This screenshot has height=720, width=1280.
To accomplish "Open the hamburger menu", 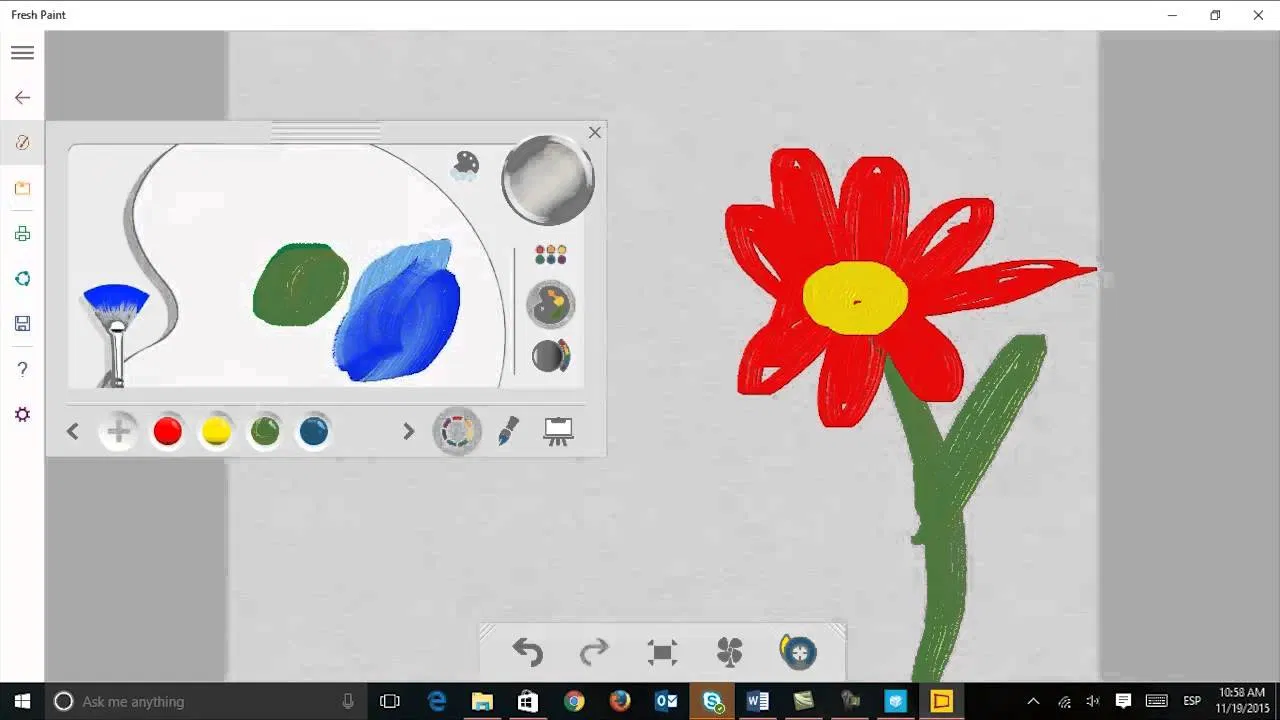I will coord(22,53).
